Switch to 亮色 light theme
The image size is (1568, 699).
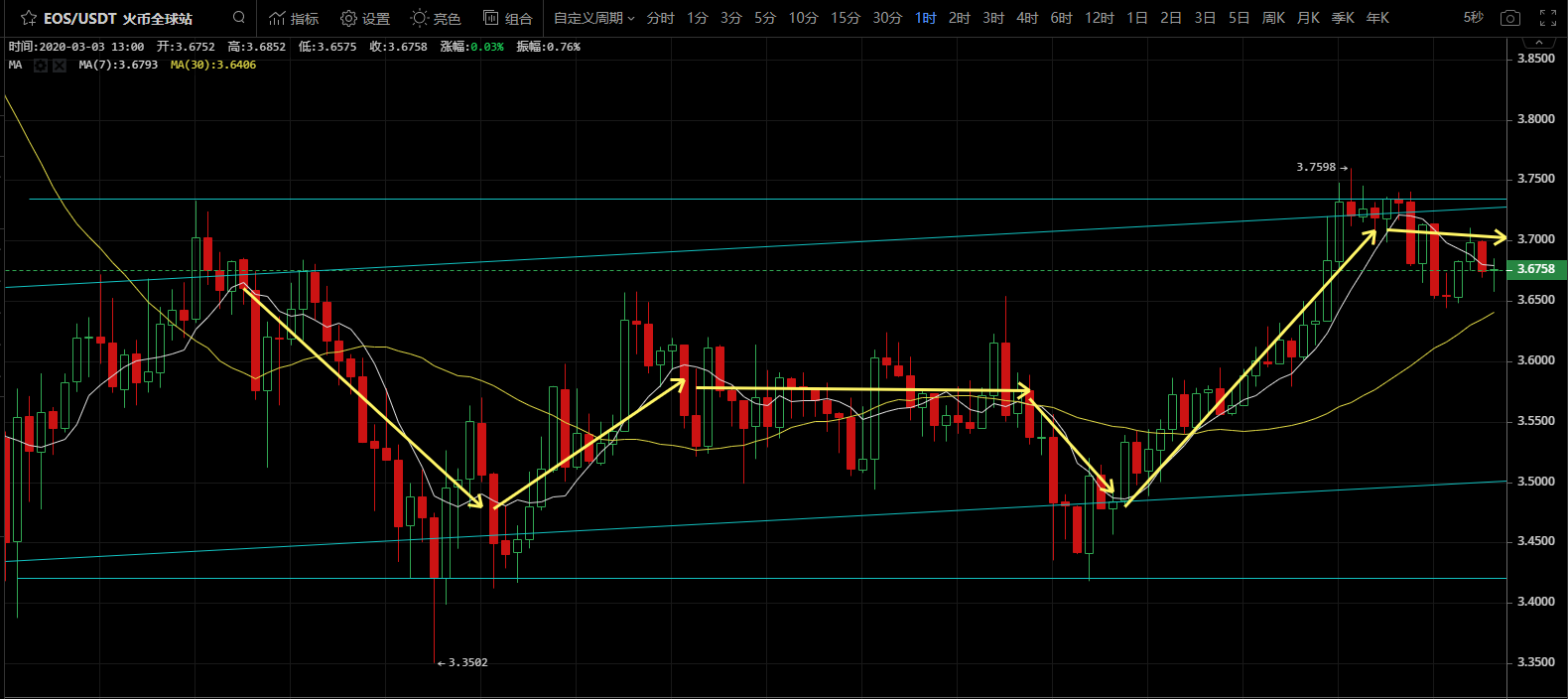[436, 18]
